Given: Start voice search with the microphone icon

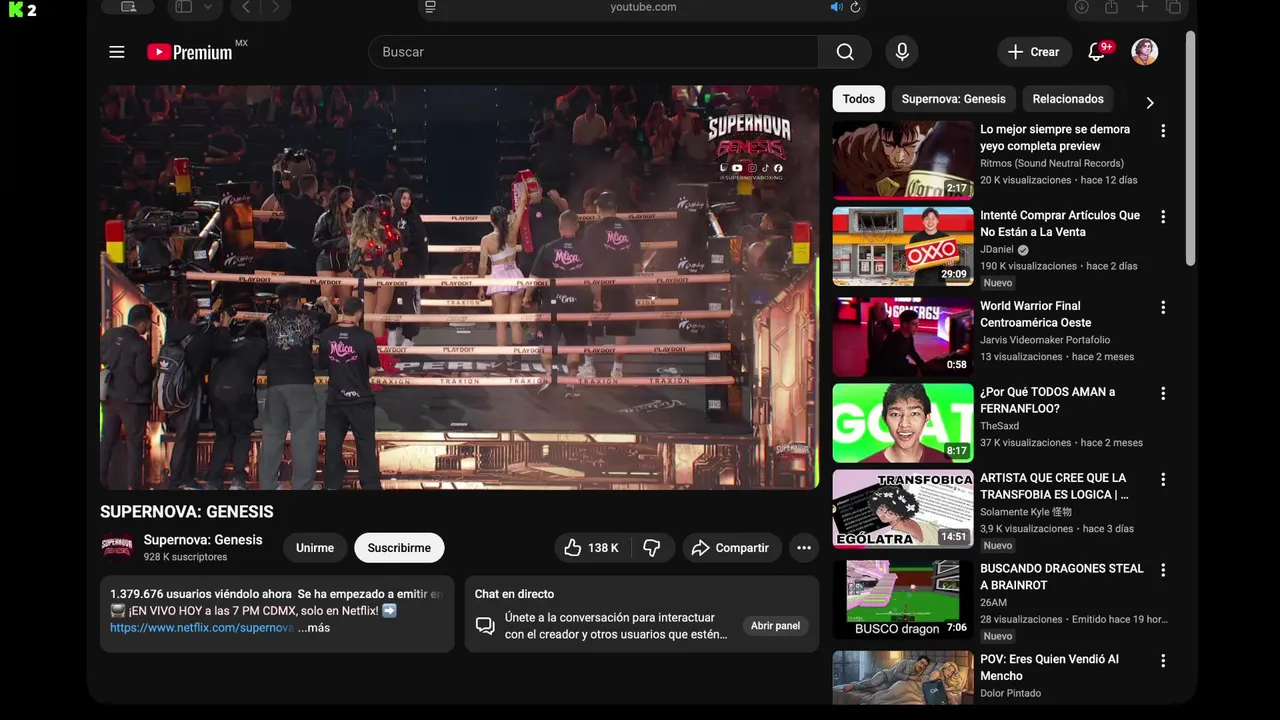Looking at the screenshot, I should [x=902, y=52].
